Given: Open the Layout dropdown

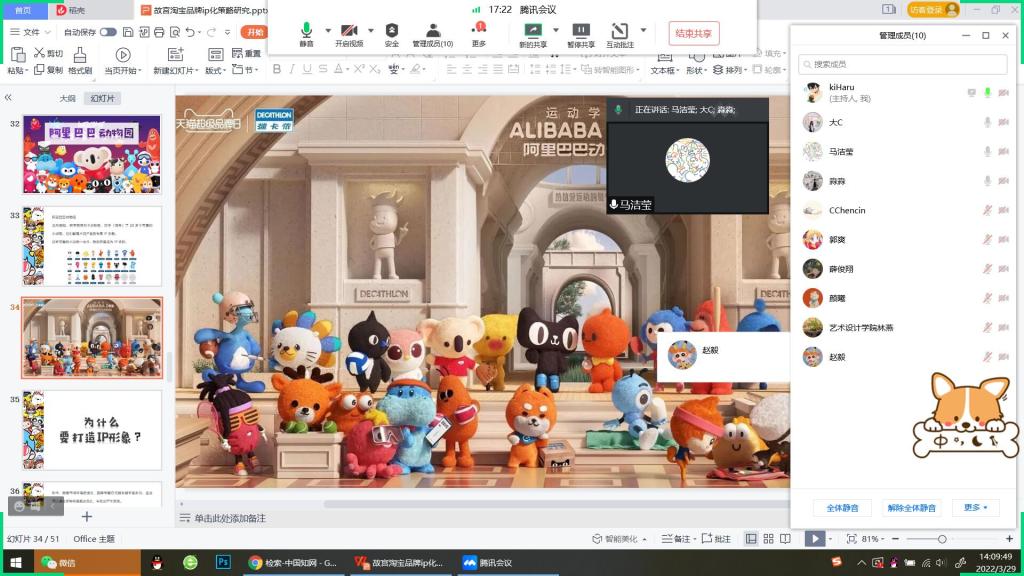Looking at the screenshot, I should click(215, 61).
